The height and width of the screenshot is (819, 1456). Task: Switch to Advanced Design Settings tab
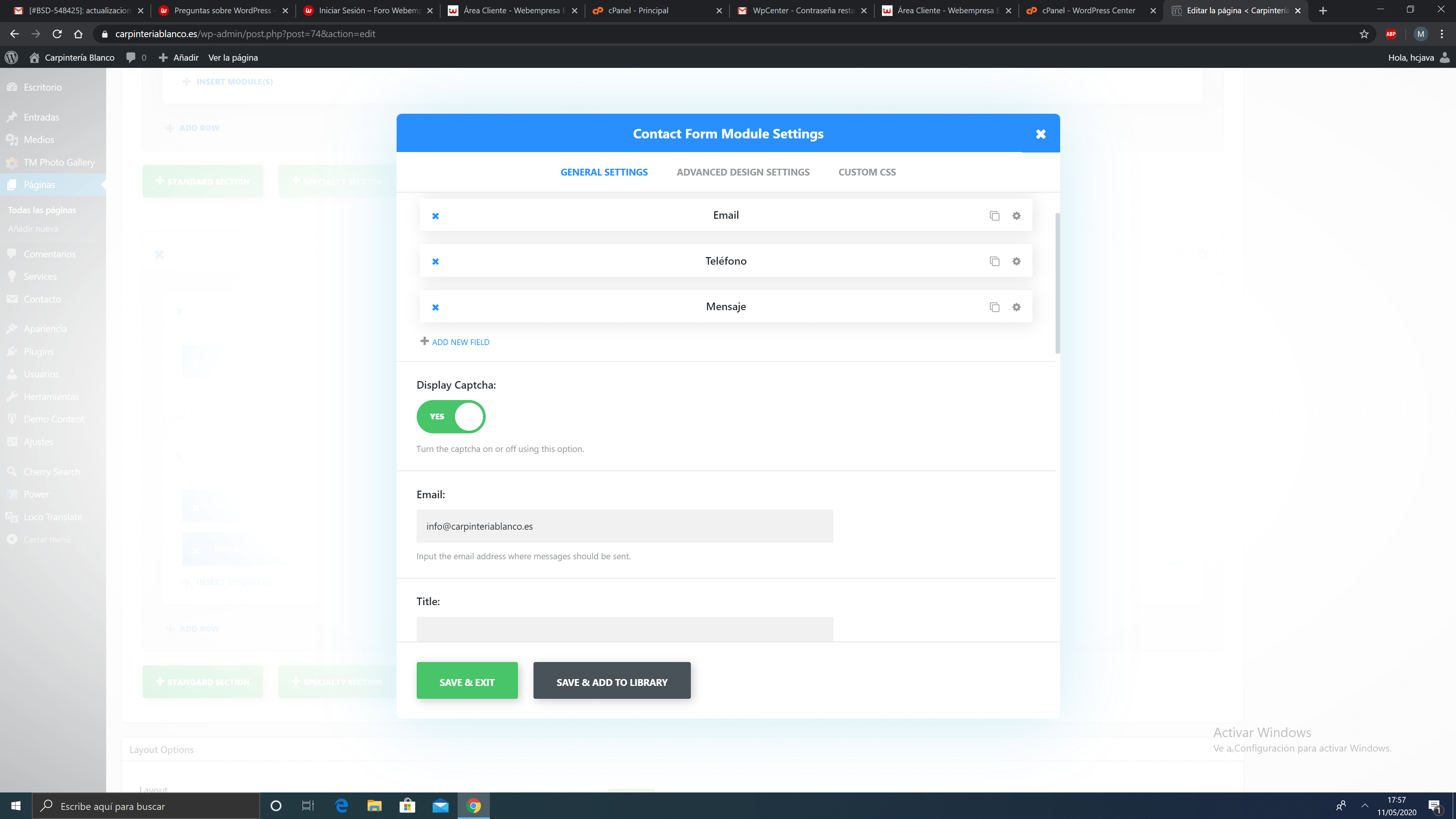tap(743, 172)
